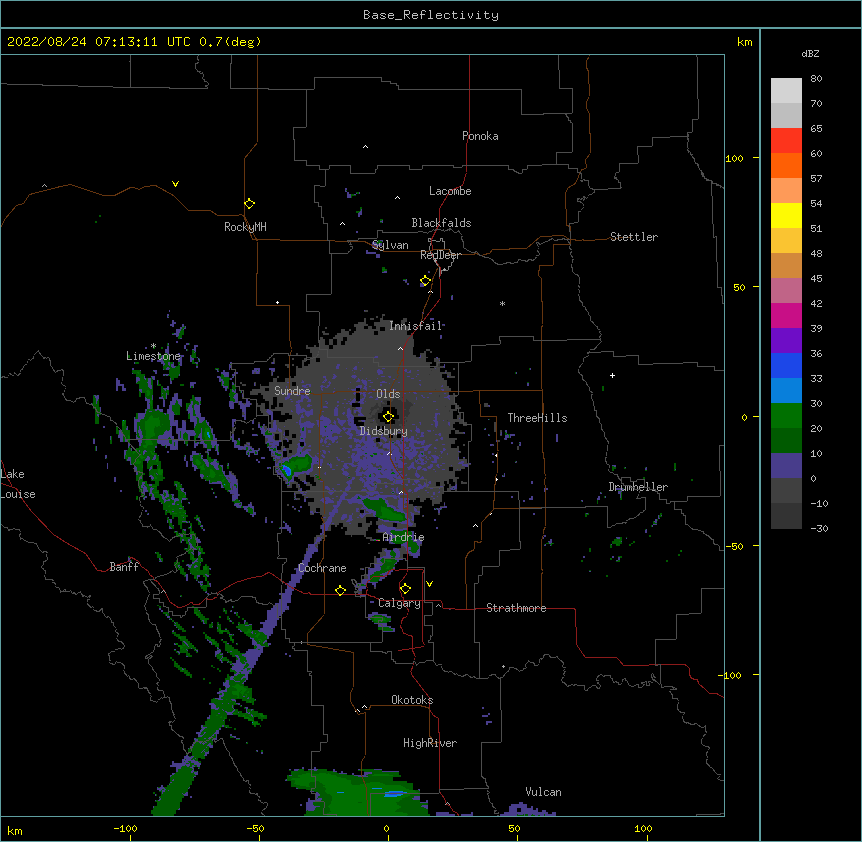Image resolution: width=862 pixels, height=842 pixels.
Task: Click the radar site diamond between Olds and Didsbury
Action: click(x=389, y=416)
